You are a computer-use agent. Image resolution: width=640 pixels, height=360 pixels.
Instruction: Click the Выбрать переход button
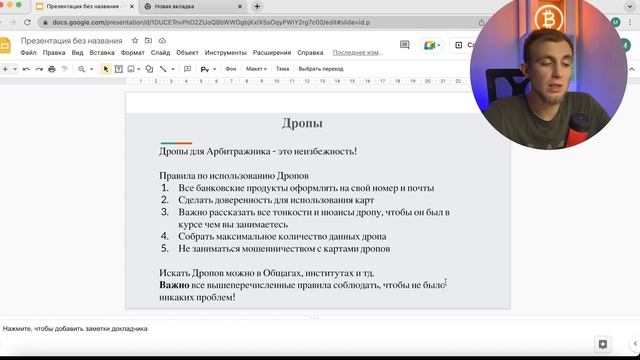321,69
